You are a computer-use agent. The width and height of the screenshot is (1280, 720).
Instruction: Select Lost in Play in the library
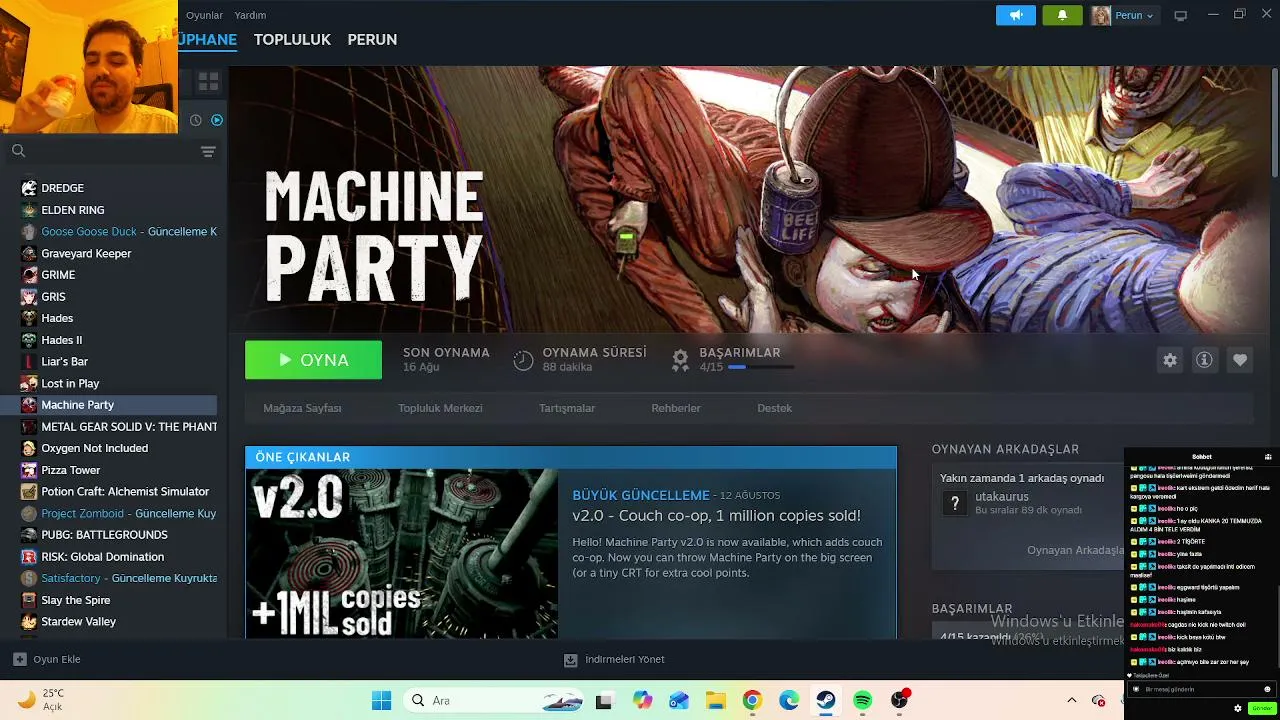tap(70, 384)
